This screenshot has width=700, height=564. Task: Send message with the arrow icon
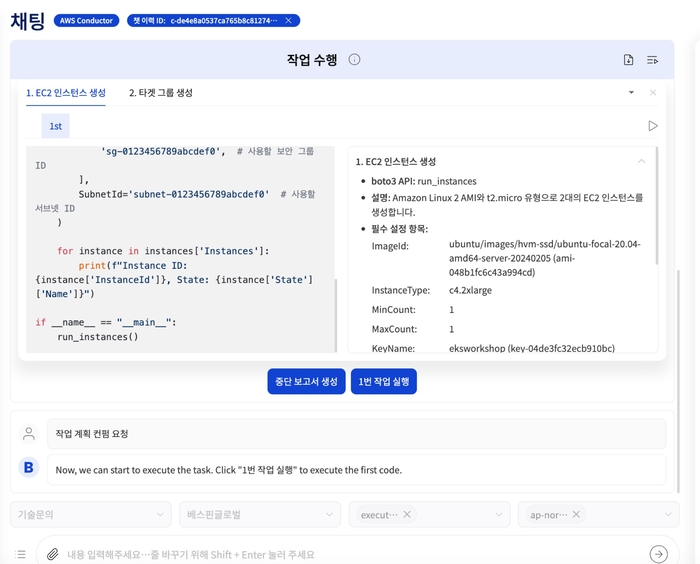click(658, 554)
